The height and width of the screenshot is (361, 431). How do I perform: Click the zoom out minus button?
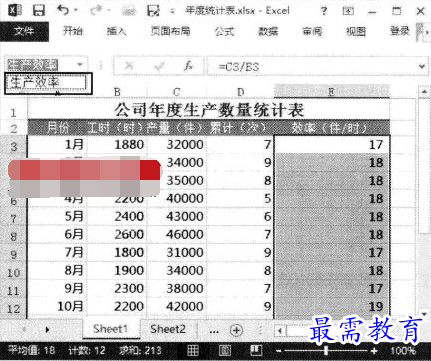pyautogui.click(x=279, y=351)
